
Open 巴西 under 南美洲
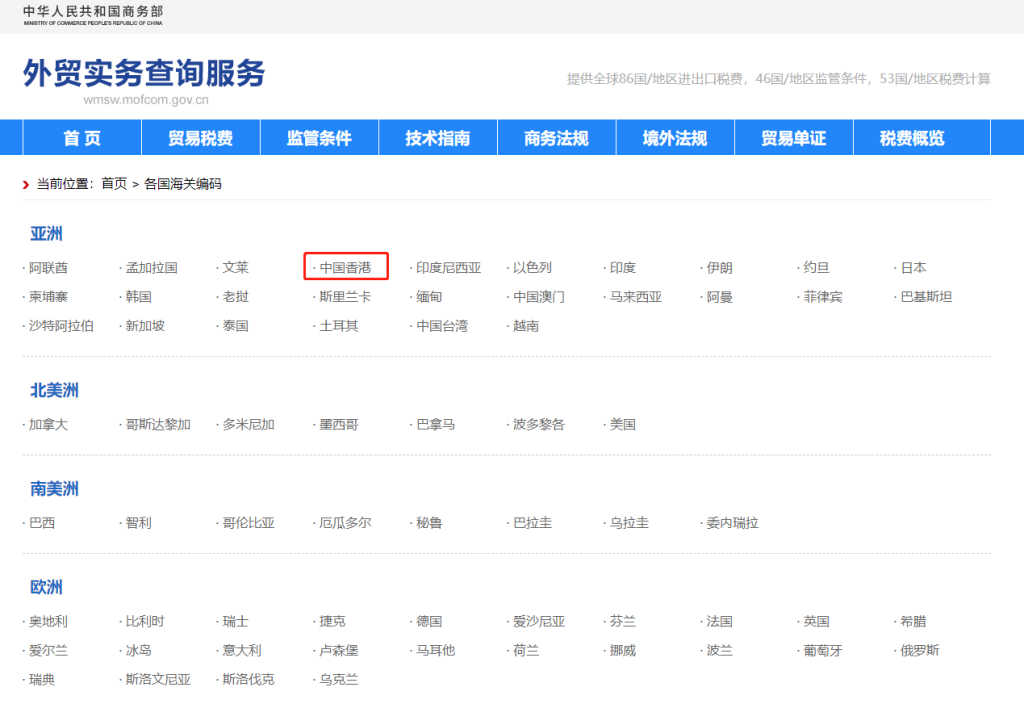click(42, 523)
